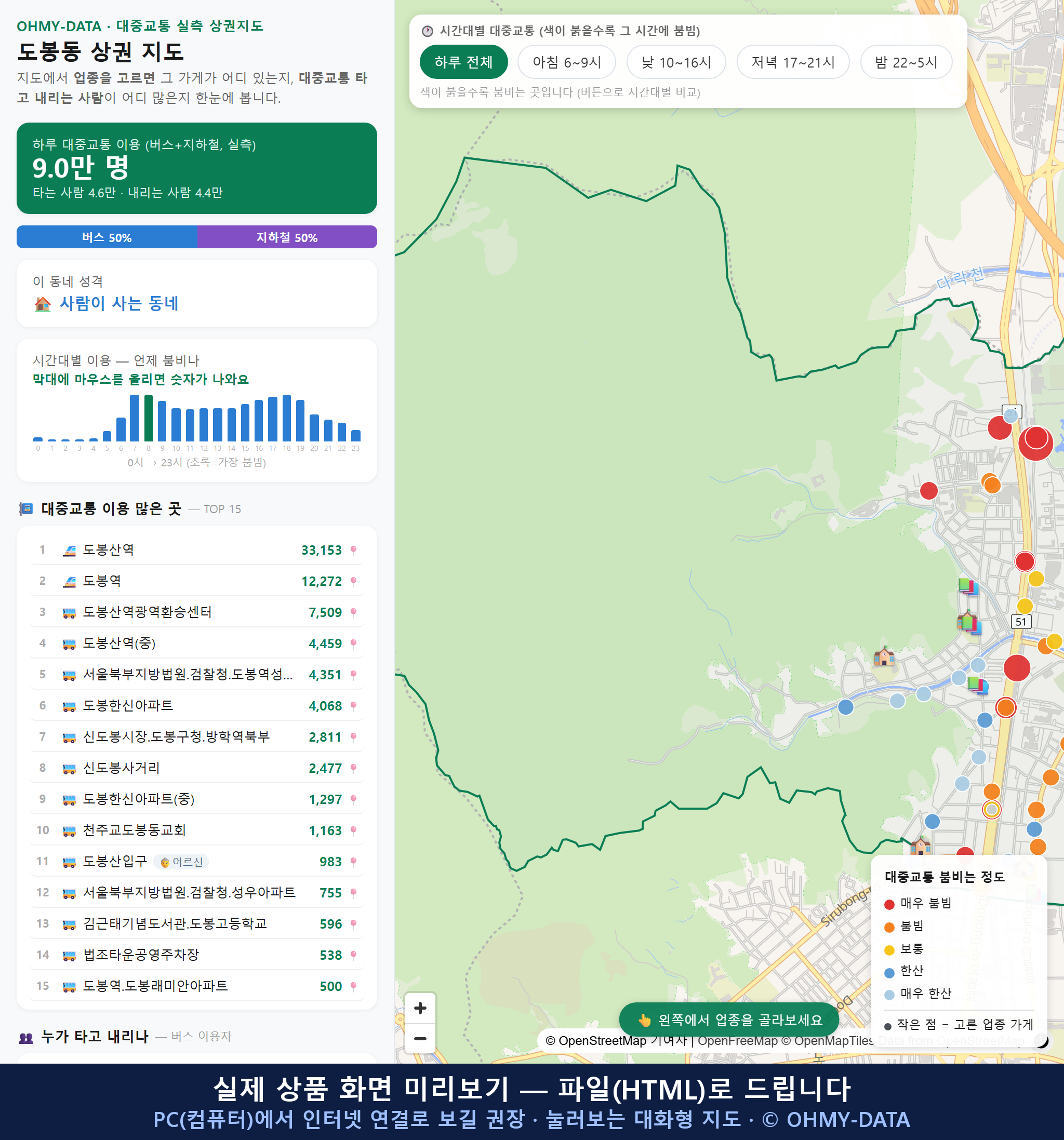Switch to 밤 22~5시 time filter

pyautogui.click(x=906, y=62)
